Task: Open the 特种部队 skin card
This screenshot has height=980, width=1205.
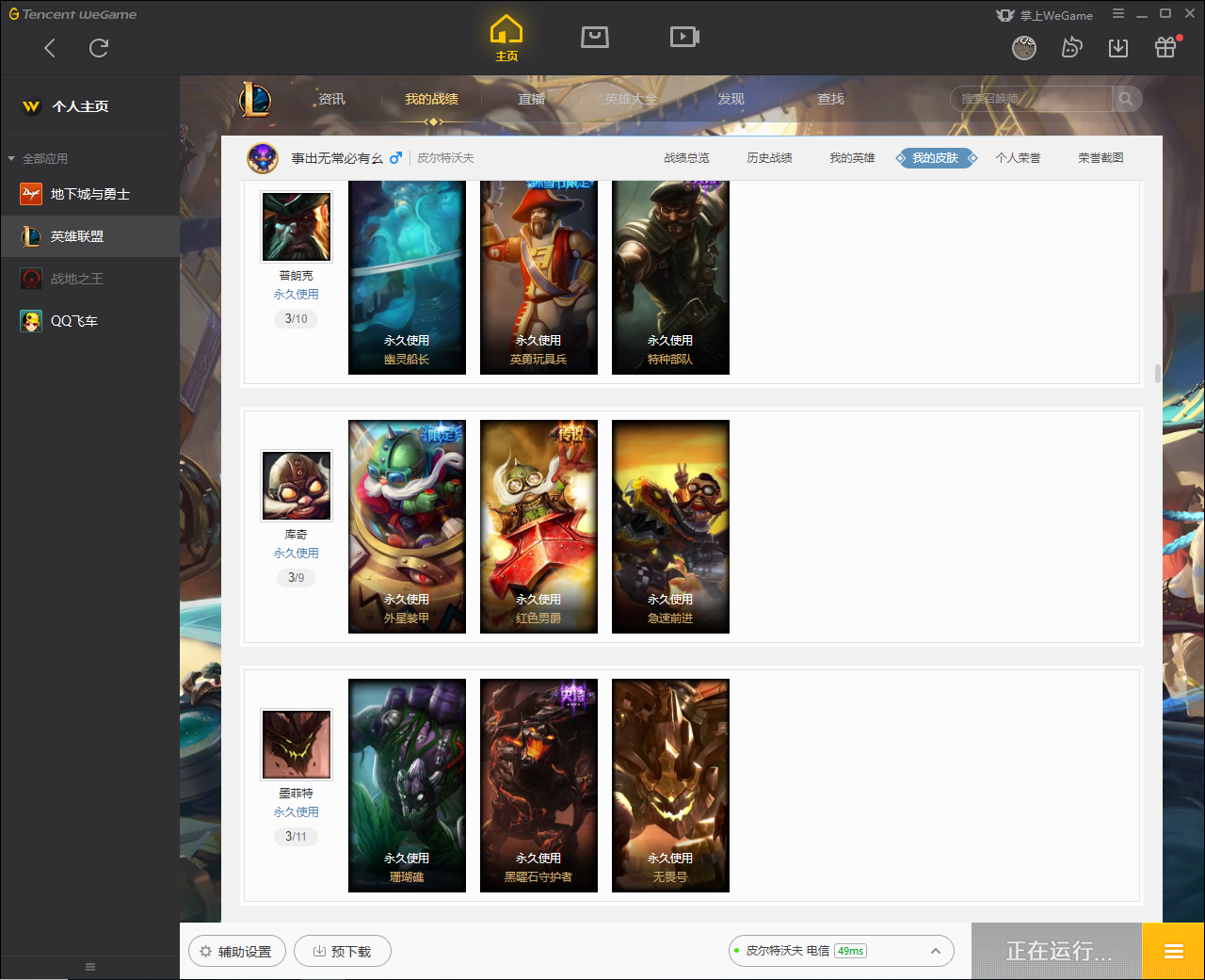Action: pos(670,277)
